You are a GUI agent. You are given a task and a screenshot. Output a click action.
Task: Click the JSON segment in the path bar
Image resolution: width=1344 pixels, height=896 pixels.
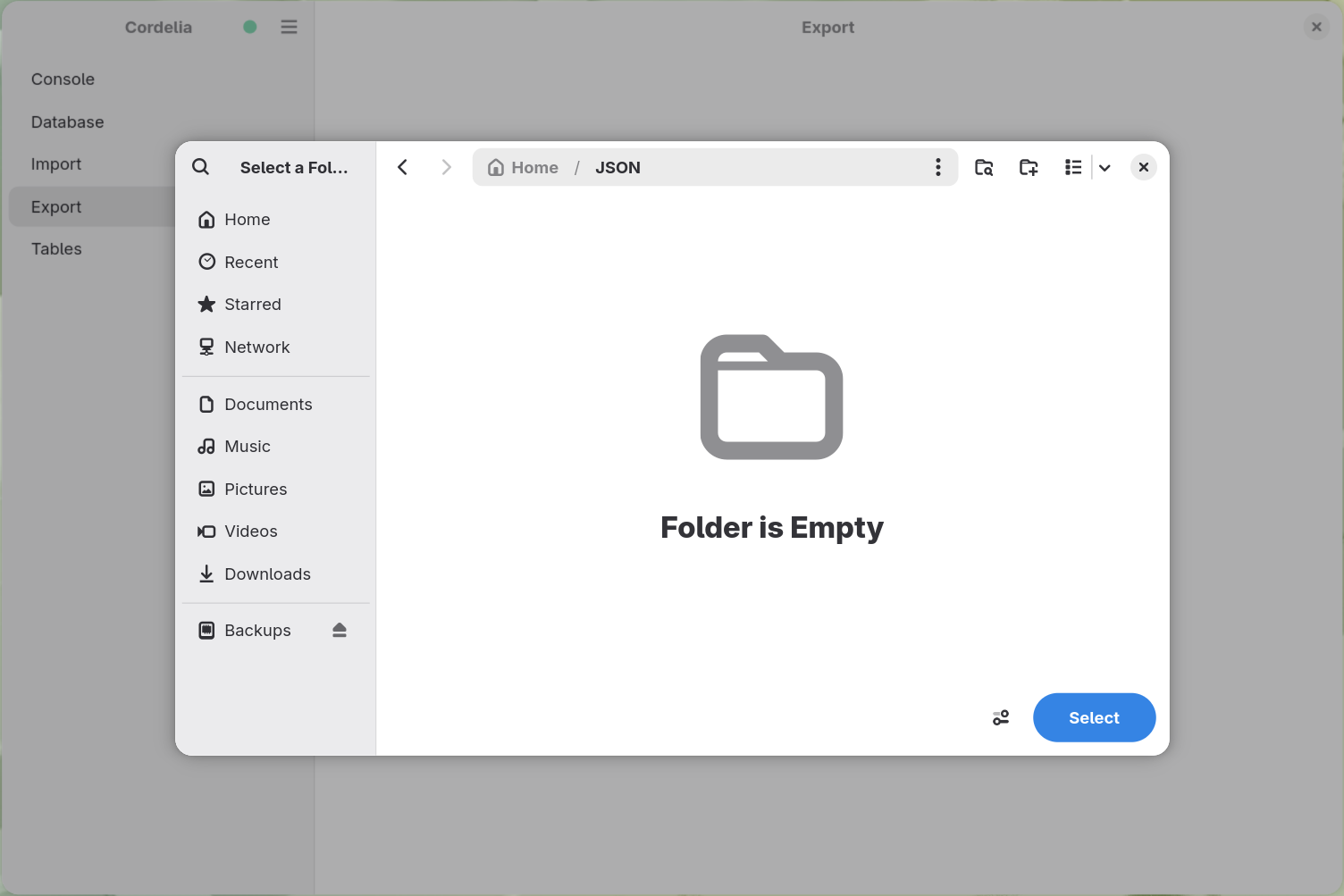[617, 167]
